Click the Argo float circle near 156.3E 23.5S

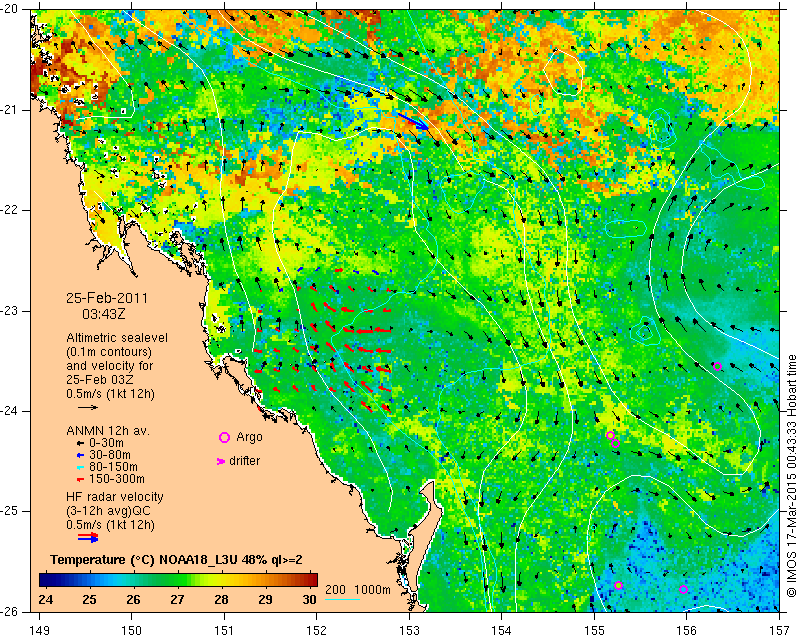pyautogui.click(x=717, y=366)
